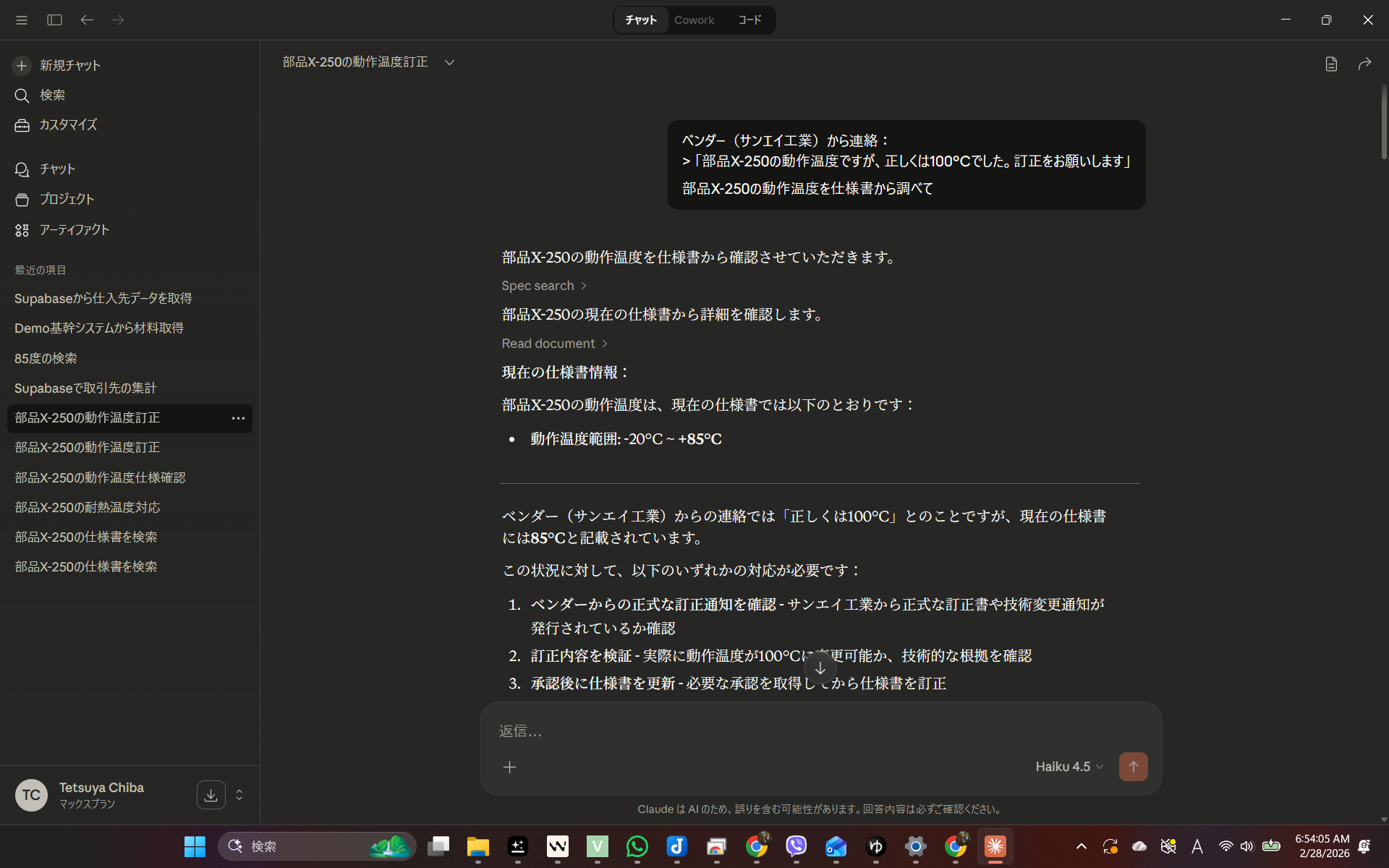This screenshot has height=868, width=1389.
Task: Switch to the Cowork tab
Action: tap(694, 20)
